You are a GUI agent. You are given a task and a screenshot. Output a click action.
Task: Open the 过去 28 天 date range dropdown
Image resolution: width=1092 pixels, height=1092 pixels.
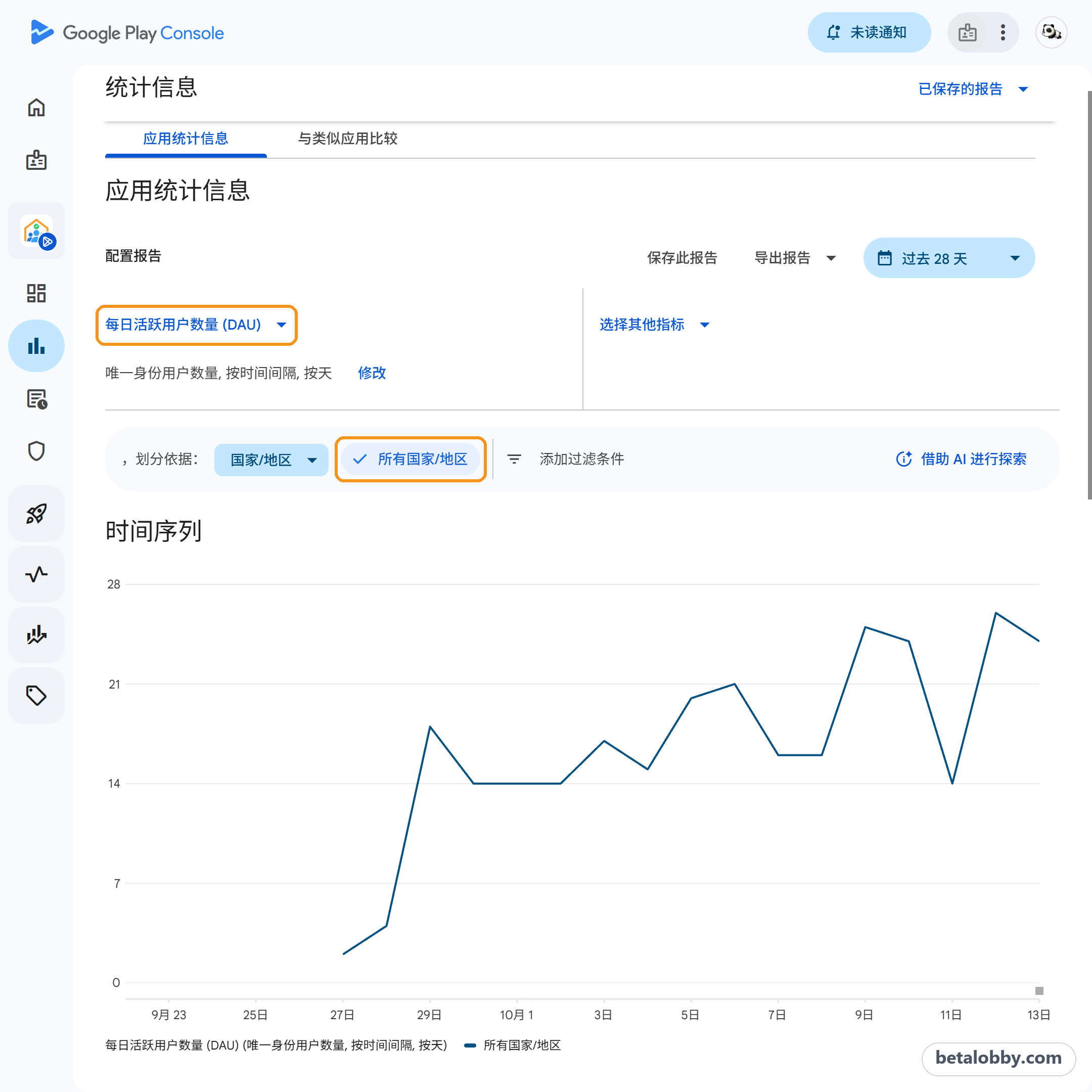coord(948,258)
